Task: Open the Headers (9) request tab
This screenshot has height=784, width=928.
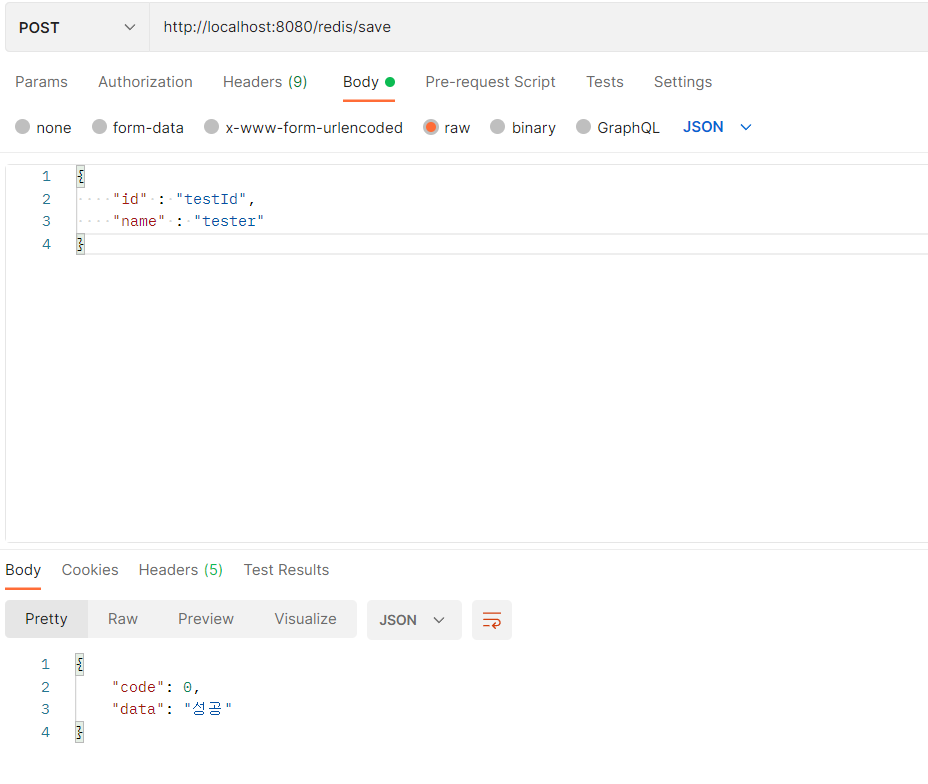Action: click(x=264, y=82)
